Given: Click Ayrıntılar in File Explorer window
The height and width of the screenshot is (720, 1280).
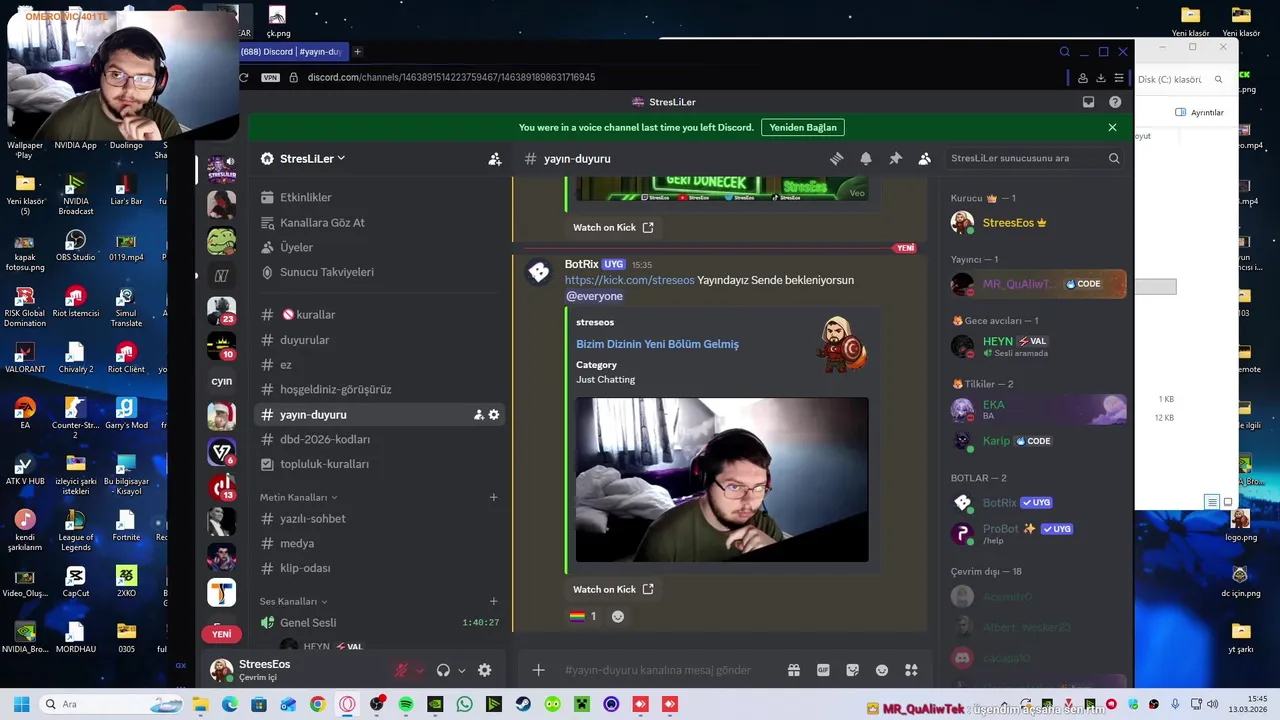Looking at the screenshot, I should click(x=1199, y=112).
